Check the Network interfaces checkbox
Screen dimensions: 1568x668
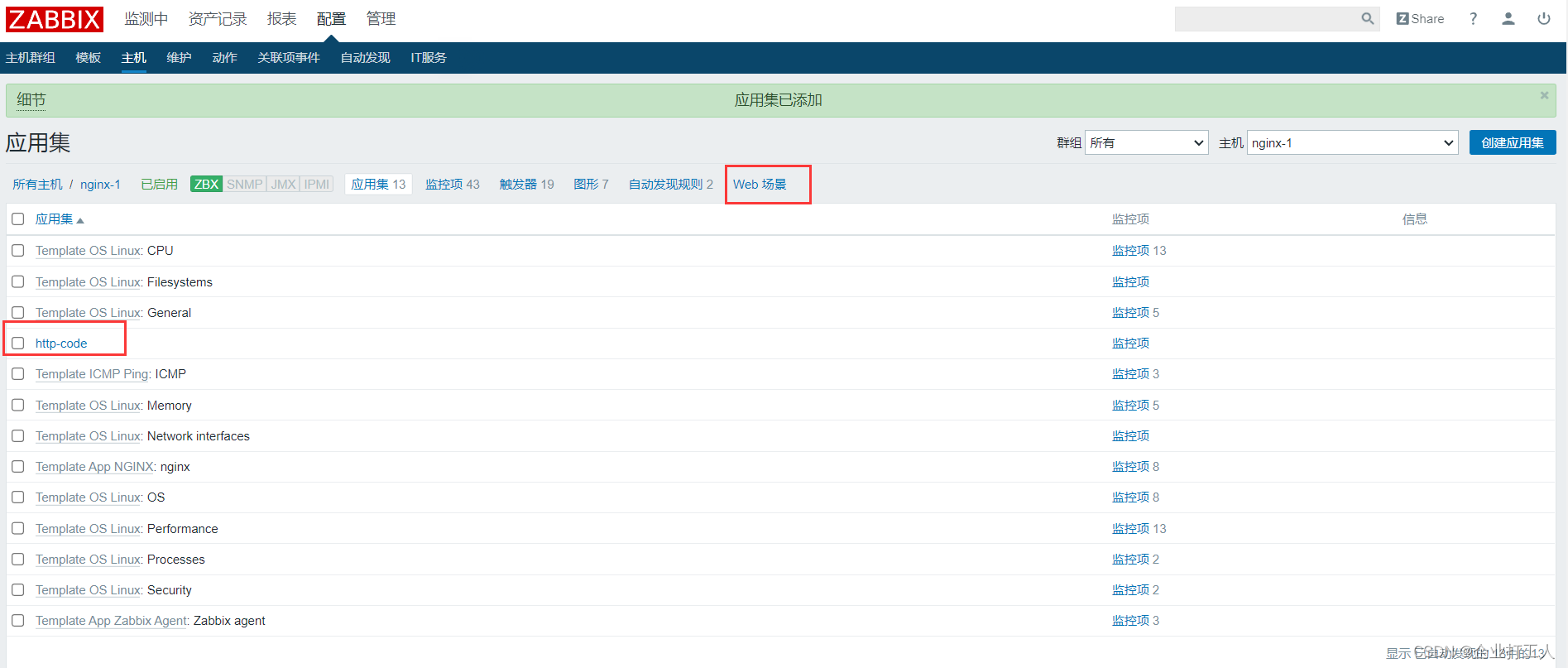coord(18,436)
